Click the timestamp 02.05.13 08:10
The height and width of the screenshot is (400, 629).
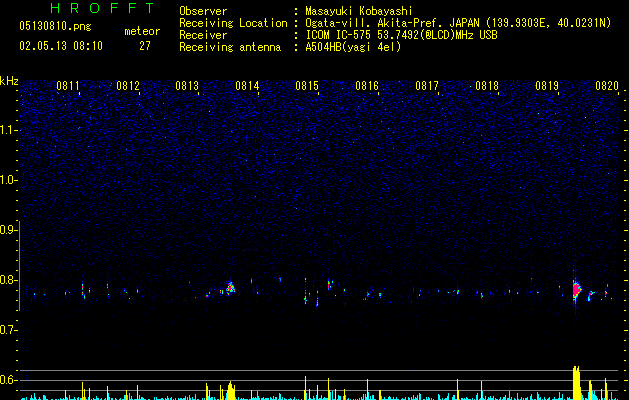click(x=61, y=46)
